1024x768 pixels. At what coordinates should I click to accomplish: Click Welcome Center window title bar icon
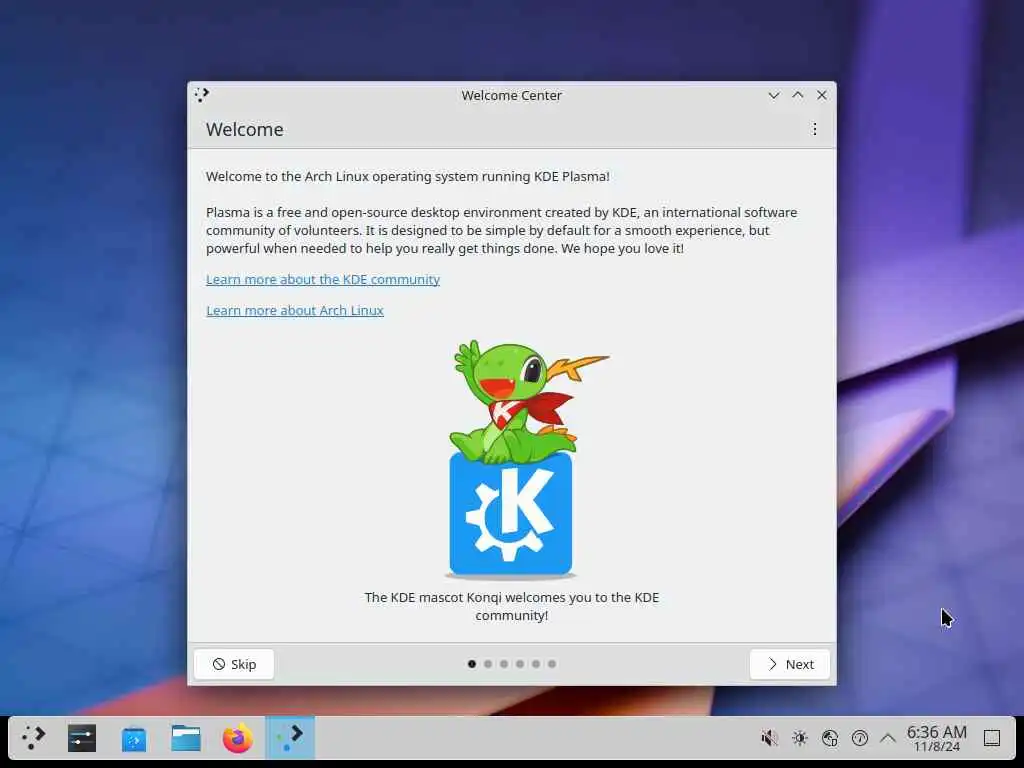(x=202, y=95)
